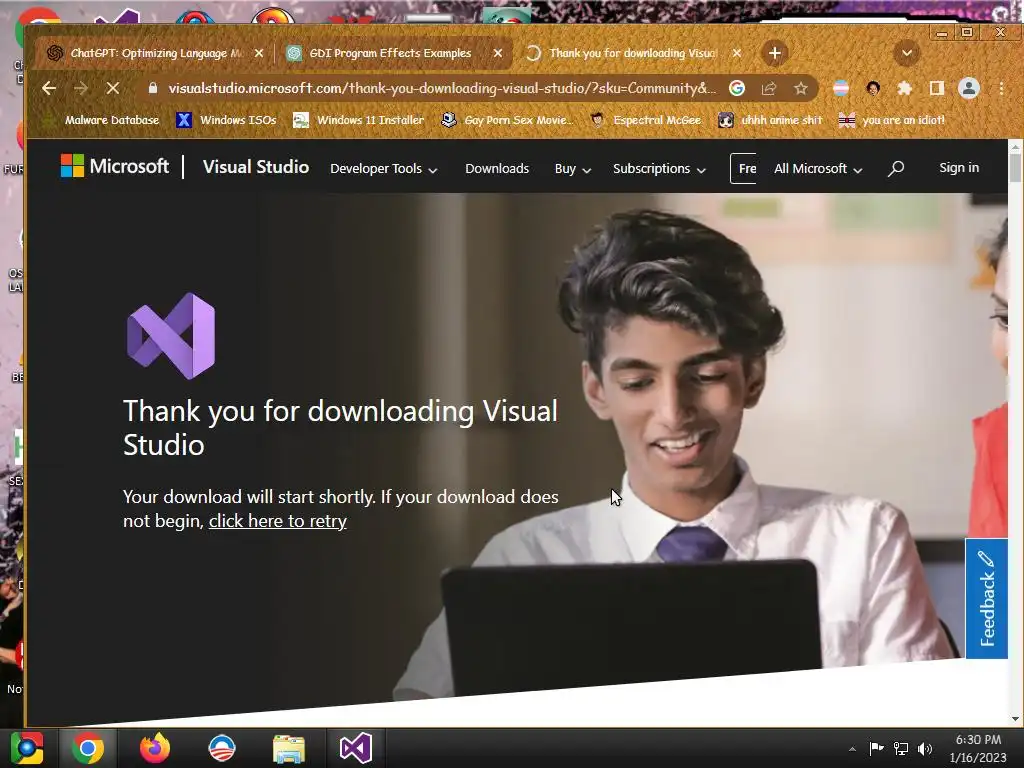Expand Developer Tools menu
This screenshot has height=768, width=1024.
[x=383, y=168]
